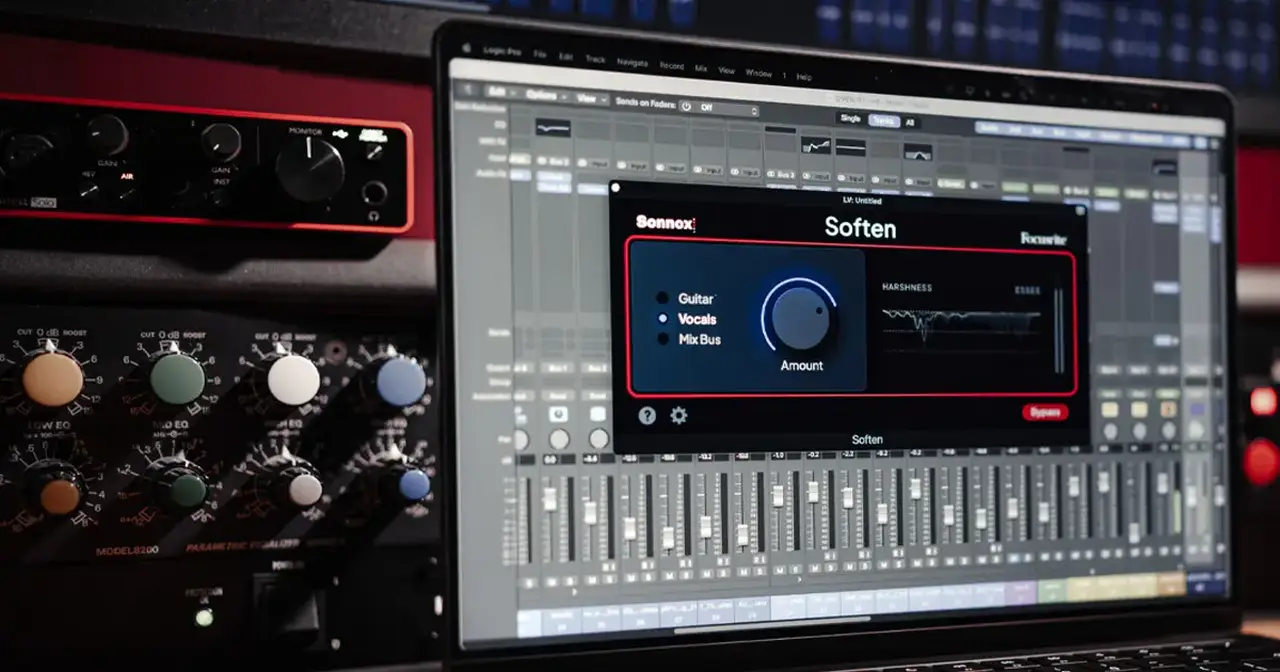Select the Vocals mode radio button

662,319
